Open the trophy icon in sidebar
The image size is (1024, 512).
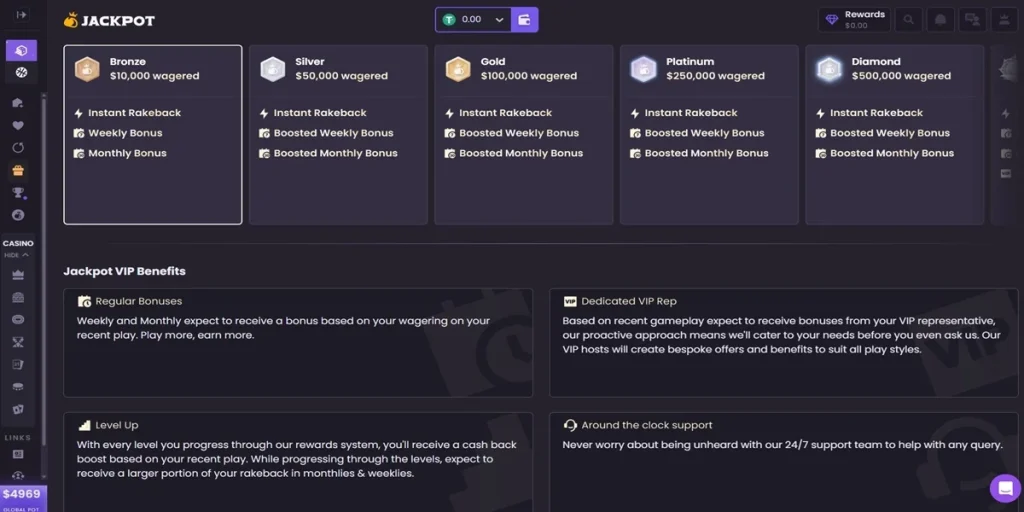tap(18, 192)
